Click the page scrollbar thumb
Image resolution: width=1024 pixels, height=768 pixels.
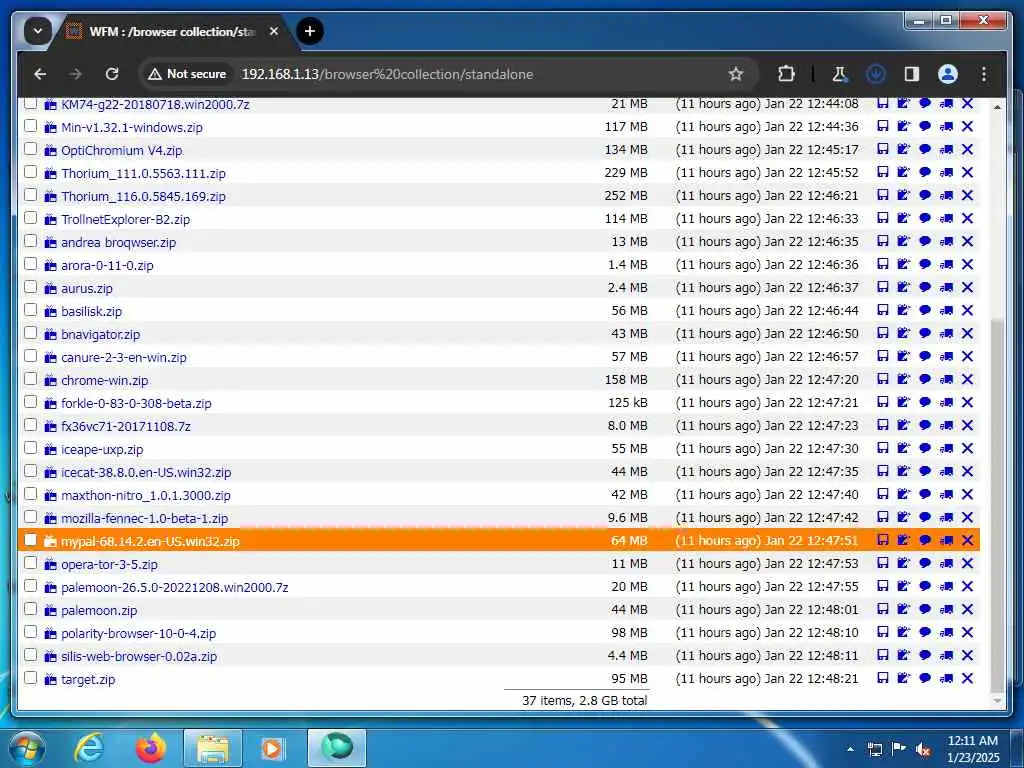tap(997, 505)
